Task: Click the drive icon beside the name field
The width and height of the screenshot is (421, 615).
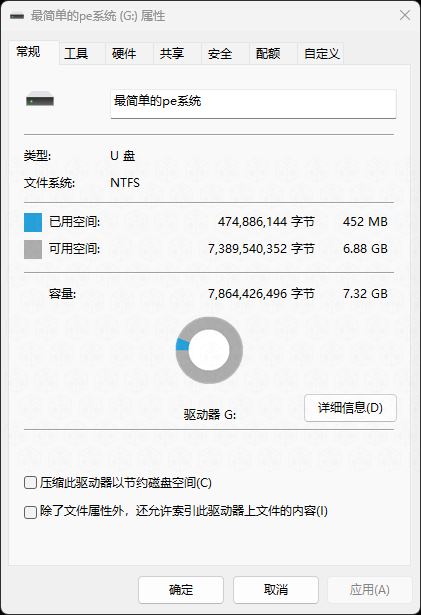Action: click(40, 99)
